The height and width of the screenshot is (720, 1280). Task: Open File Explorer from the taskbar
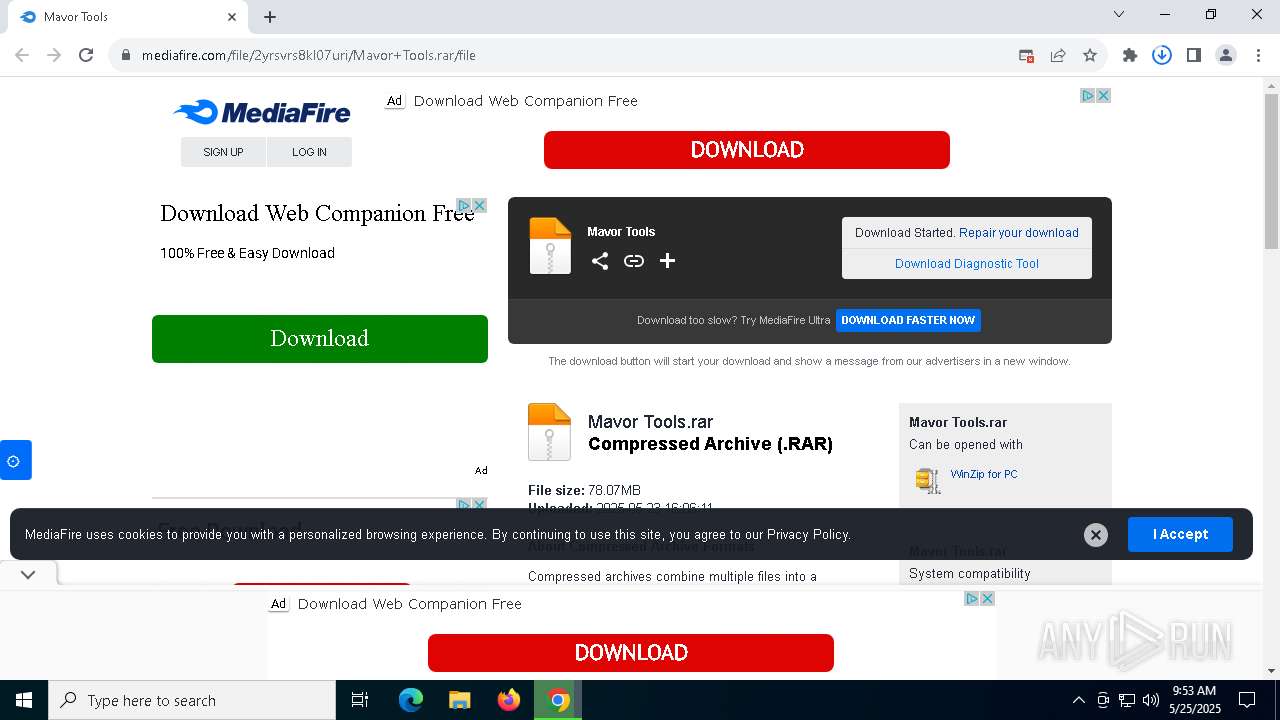coord(460,700)
